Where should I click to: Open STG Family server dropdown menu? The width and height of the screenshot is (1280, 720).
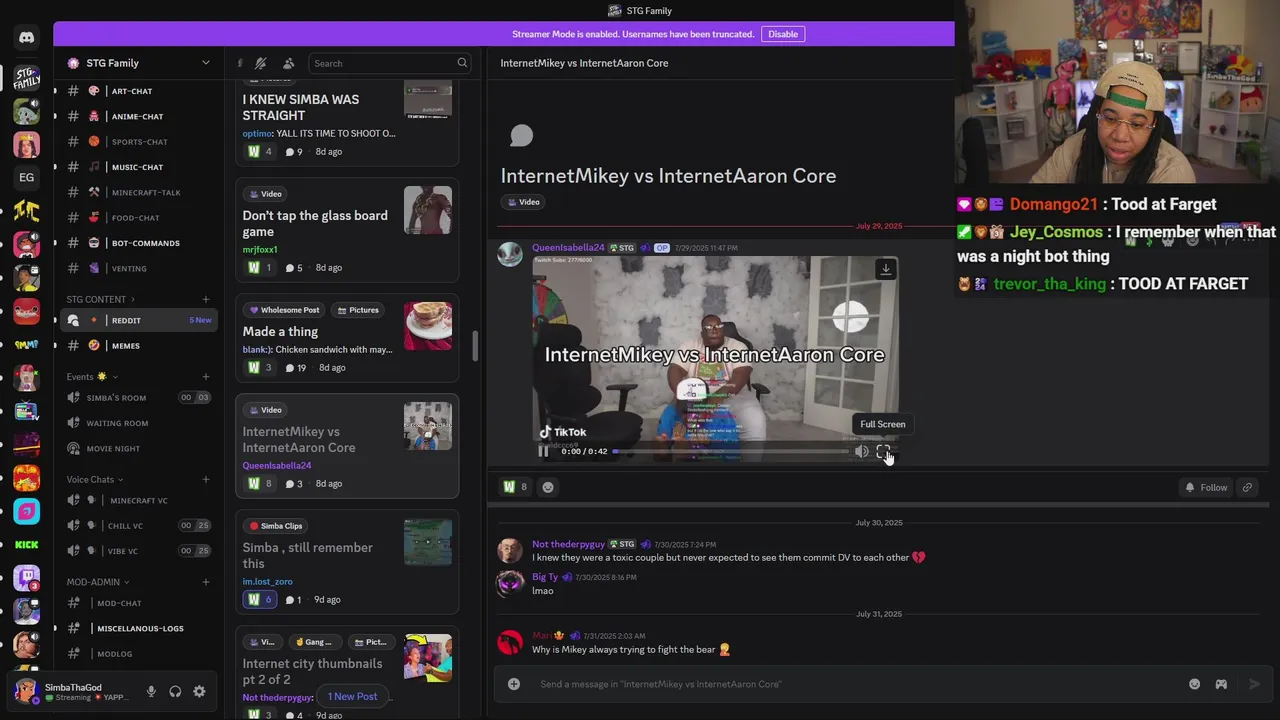(x=138, y=63)
